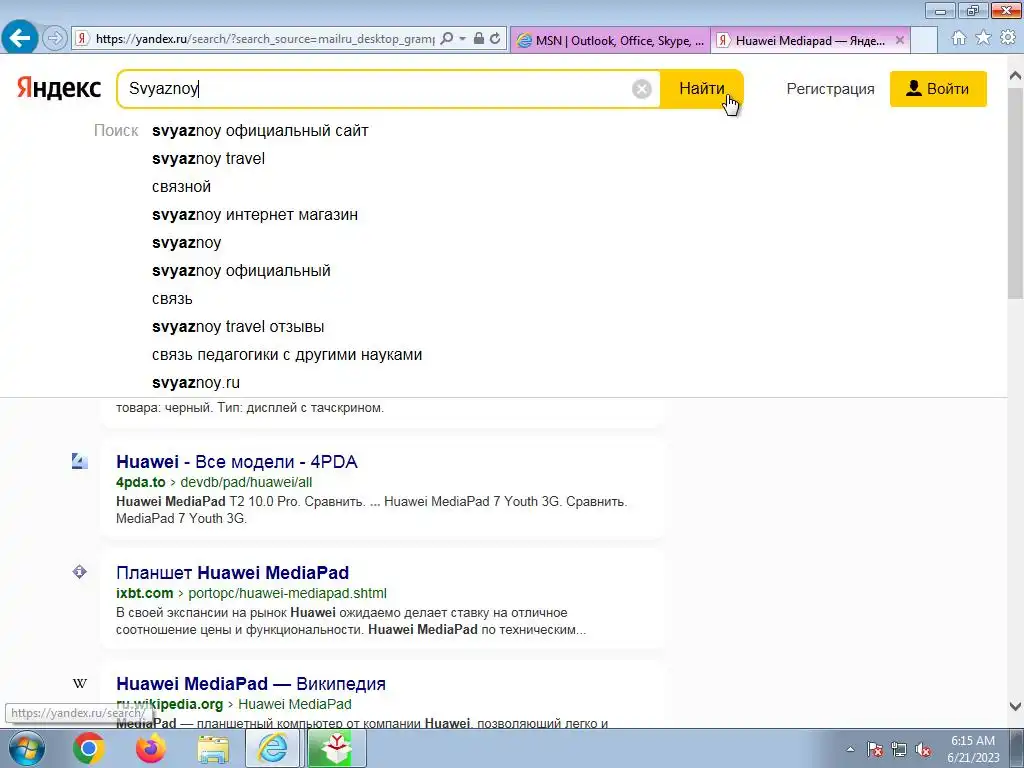Open the browser Tools gear icon
Image resolution: width=1024 pixels, height=768 pixels.
point(1008,38)
